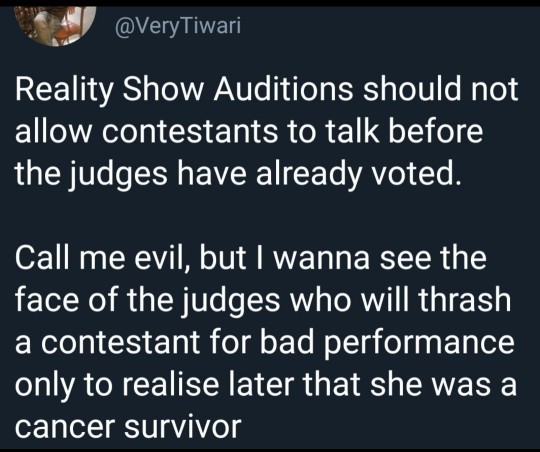
Task: Click the word "realise" in the tweet
Action: click(170, 384)
